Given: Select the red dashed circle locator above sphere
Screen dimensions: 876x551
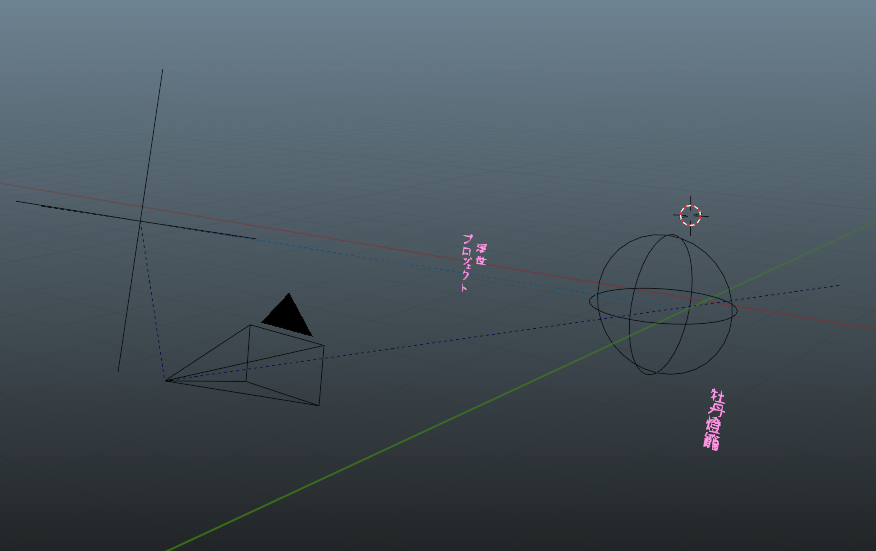Looking at the screenshot, I should point(690,215).
